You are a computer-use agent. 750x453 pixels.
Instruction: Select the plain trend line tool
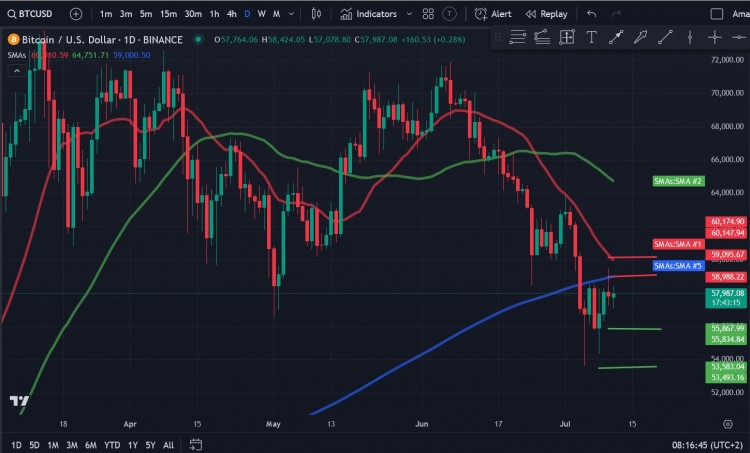(665, 37)
